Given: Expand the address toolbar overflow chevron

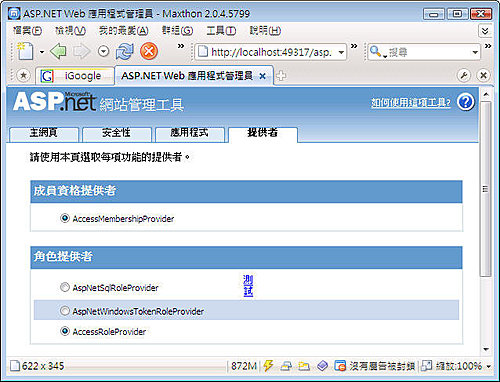Looking at the screenshot, I should 354,46.
